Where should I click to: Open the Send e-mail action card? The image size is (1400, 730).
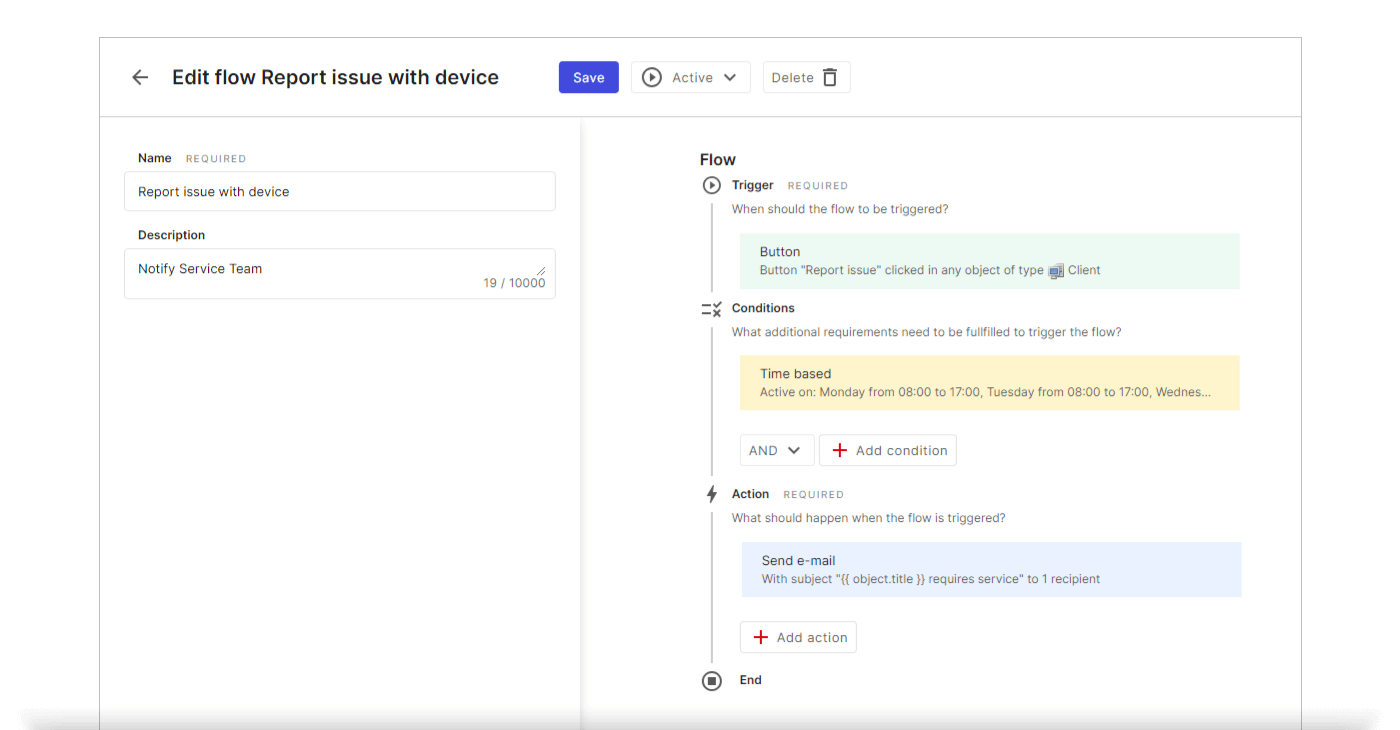click(x=991, y=570)
